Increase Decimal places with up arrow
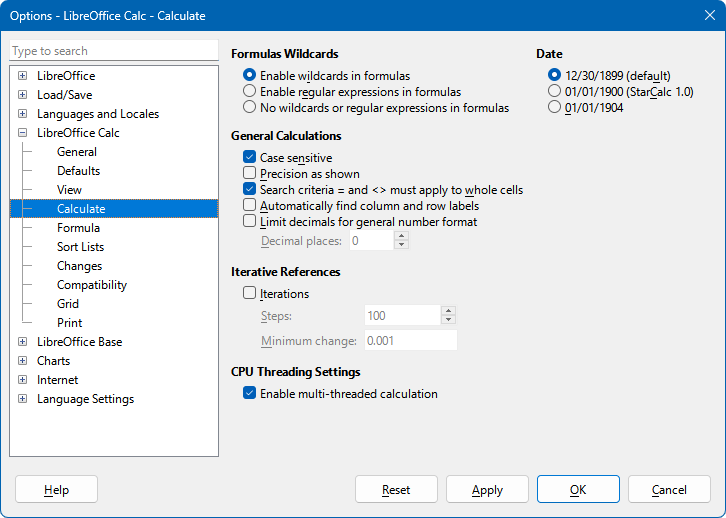This screenshot has width=726, height=518. (x=401, y=236)
